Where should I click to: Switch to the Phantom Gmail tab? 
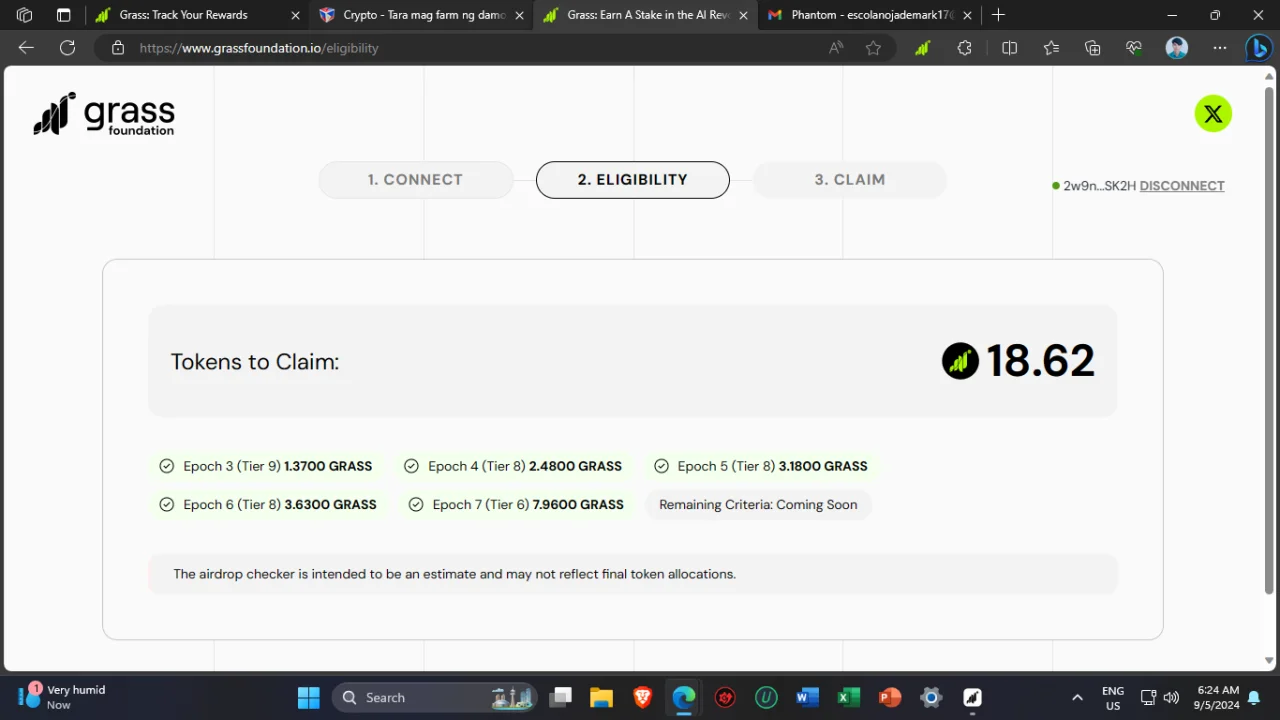click(x=869, y=15)
